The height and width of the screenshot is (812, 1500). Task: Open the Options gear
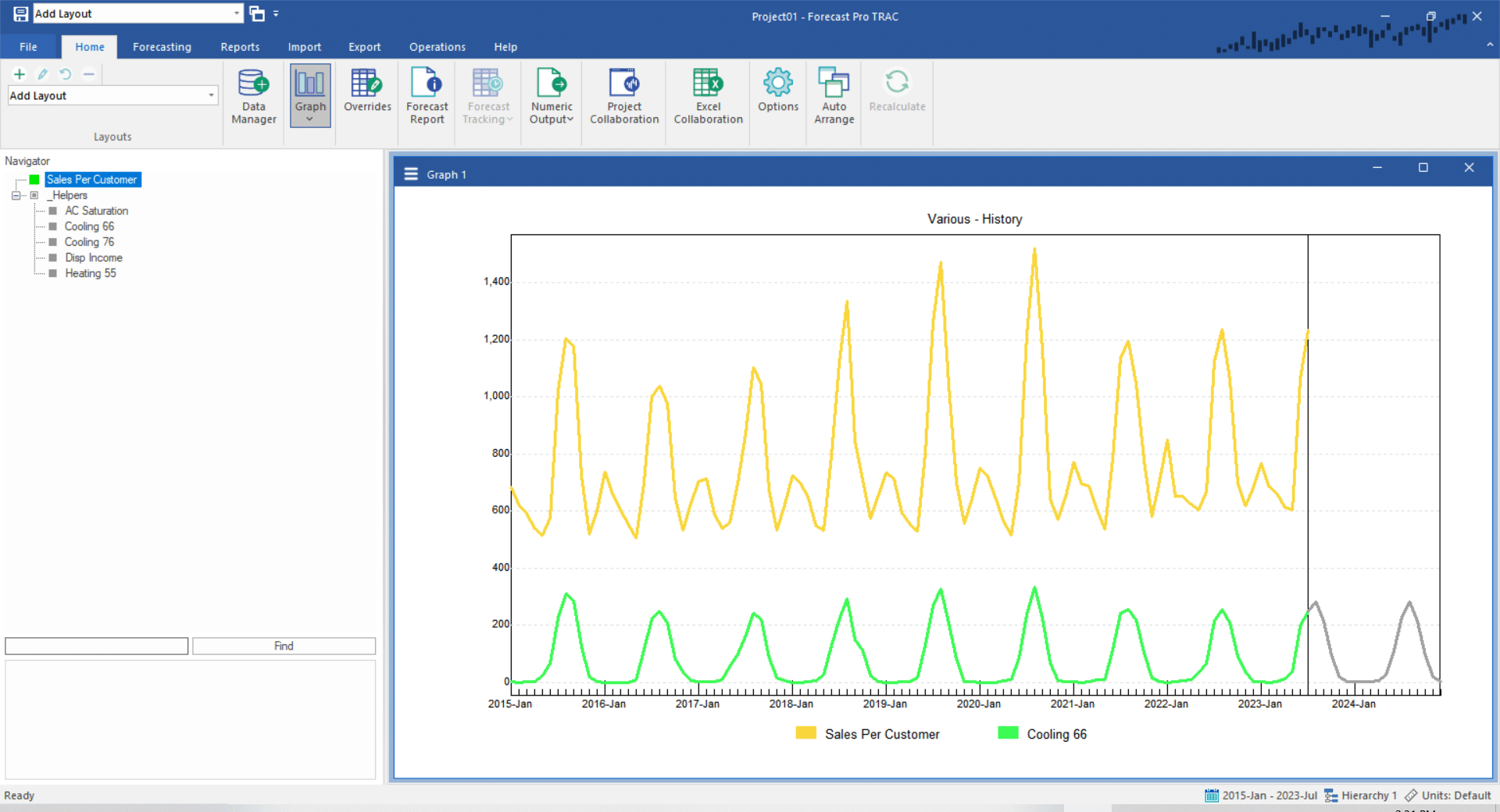click(x=777, y=91)
